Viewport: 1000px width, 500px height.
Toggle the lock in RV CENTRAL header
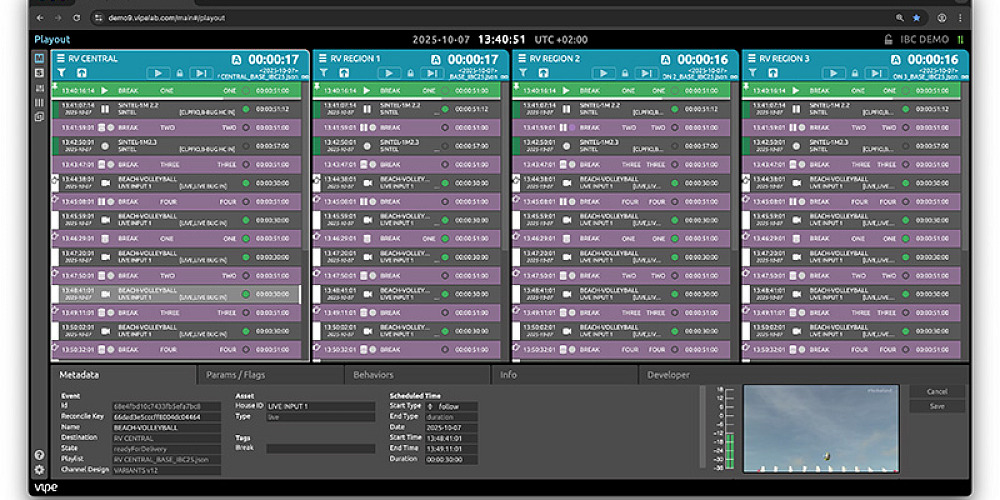tap(180, 73)
